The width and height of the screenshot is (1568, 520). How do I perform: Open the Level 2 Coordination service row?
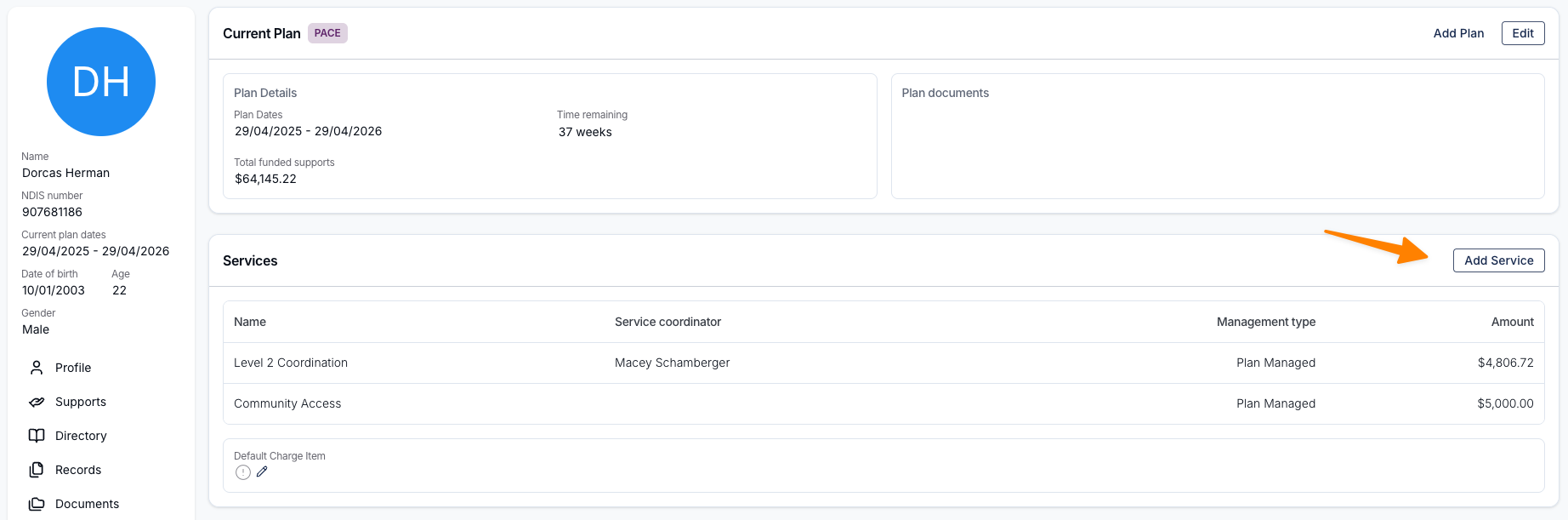883,363
